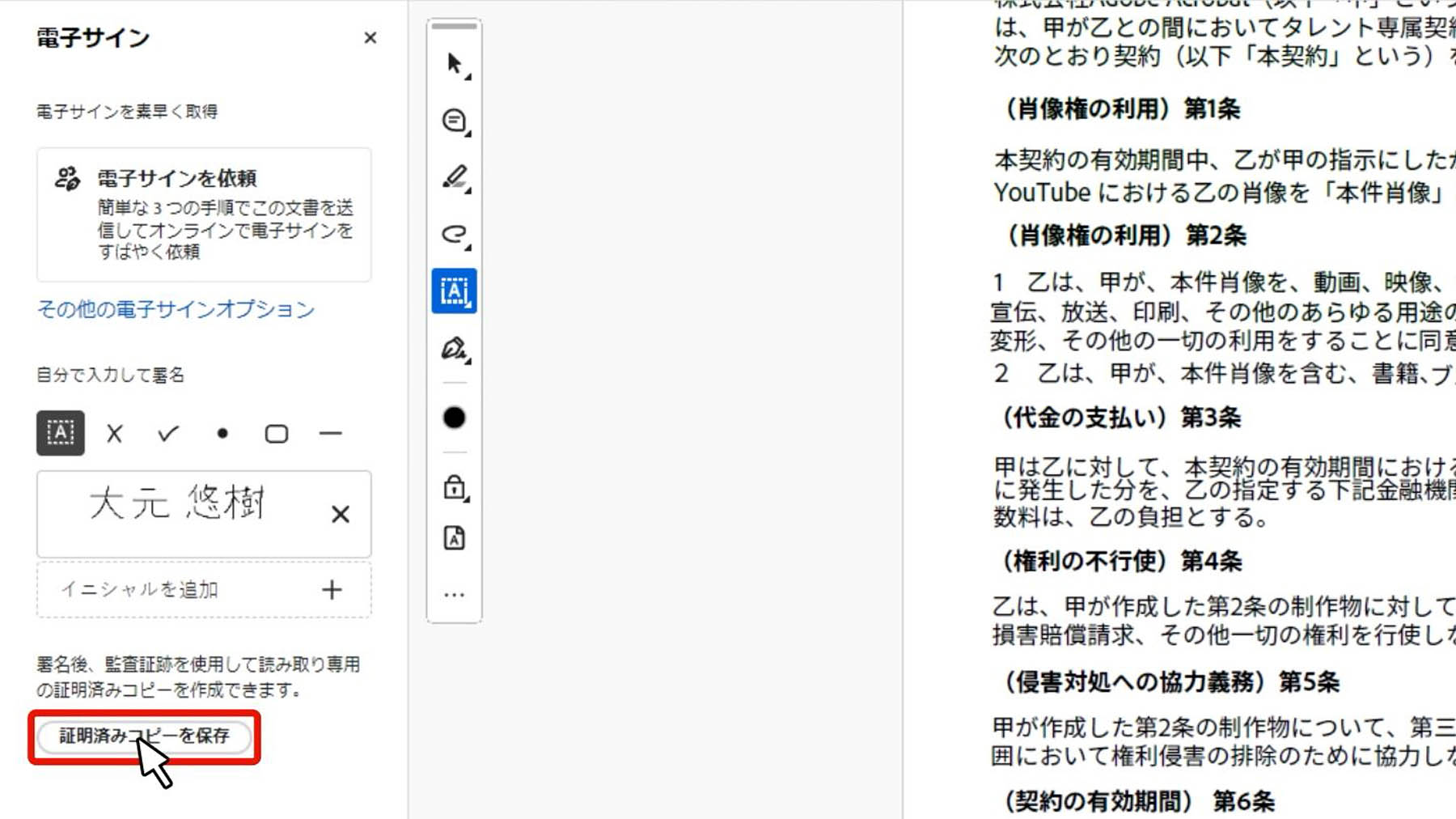This screenshot has height=819, width=1456.
Task: Click the document text recognition icon
Action: coord(455,538)
